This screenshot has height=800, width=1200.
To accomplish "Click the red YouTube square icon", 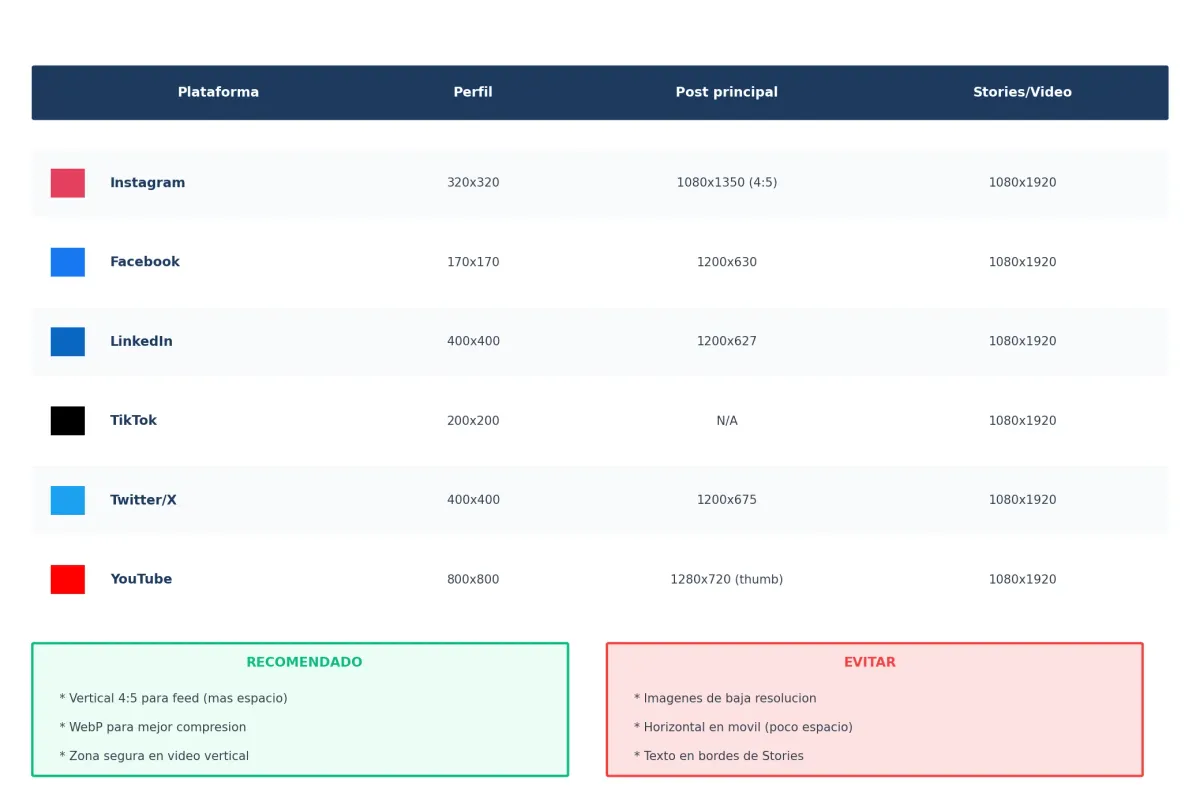I will pyautogui.click(x=68, y=579).
